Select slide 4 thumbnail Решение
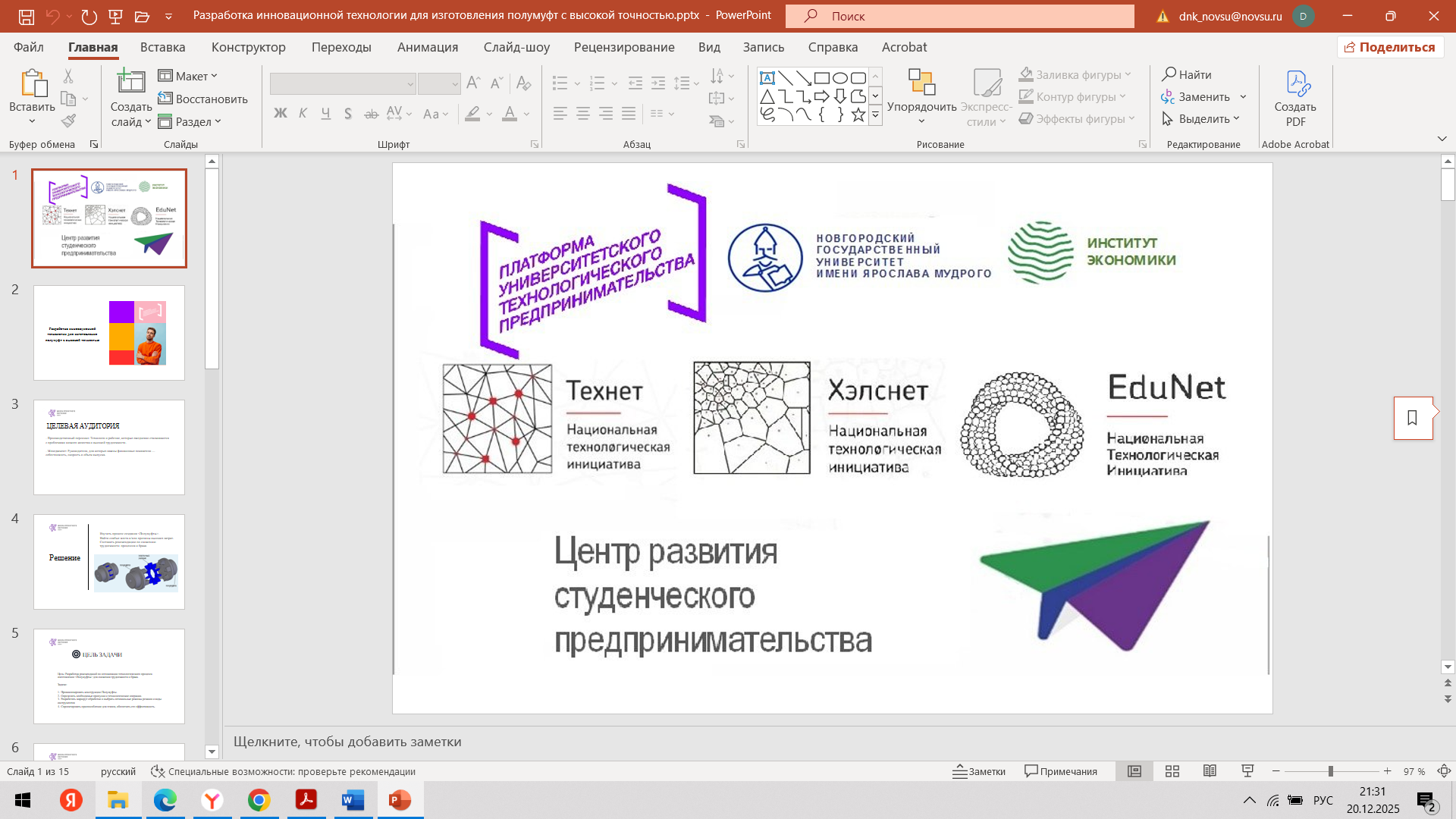Viewport: 1456px width, 819px height. click(109, 561)
